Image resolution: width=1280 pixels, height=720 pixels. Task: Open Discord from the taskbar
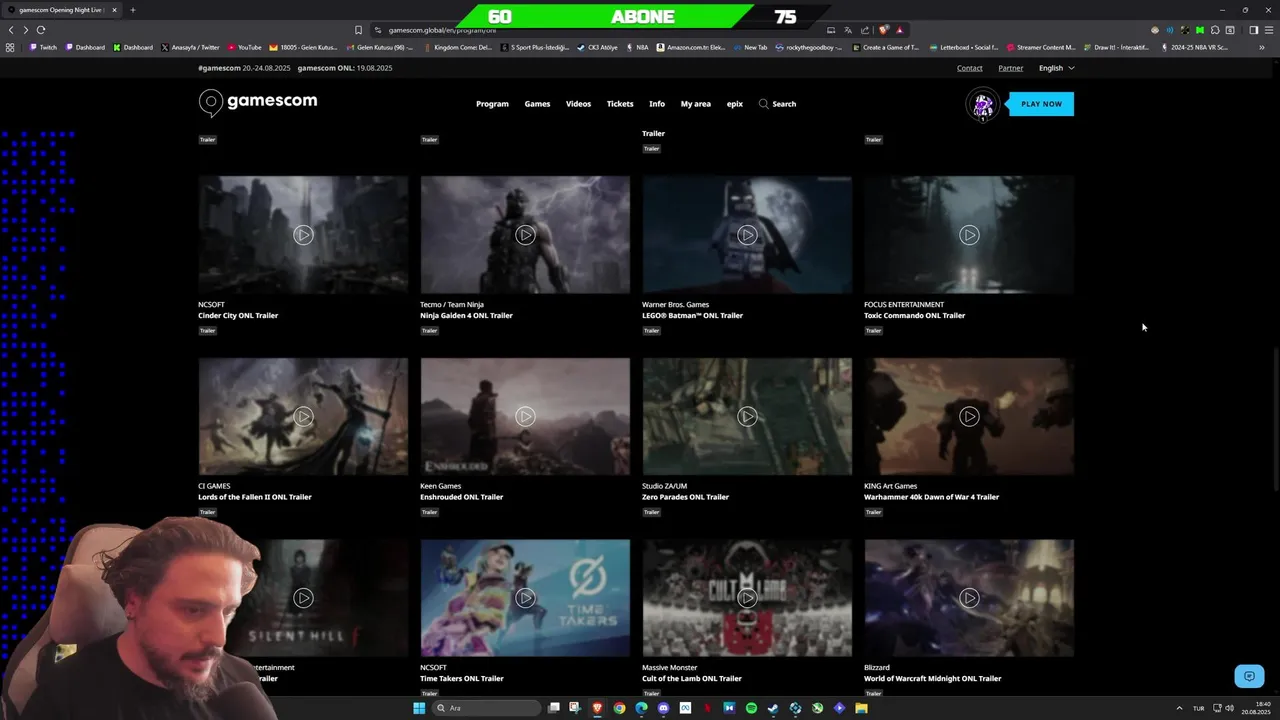pyautogui.click(x=663, y=708)
